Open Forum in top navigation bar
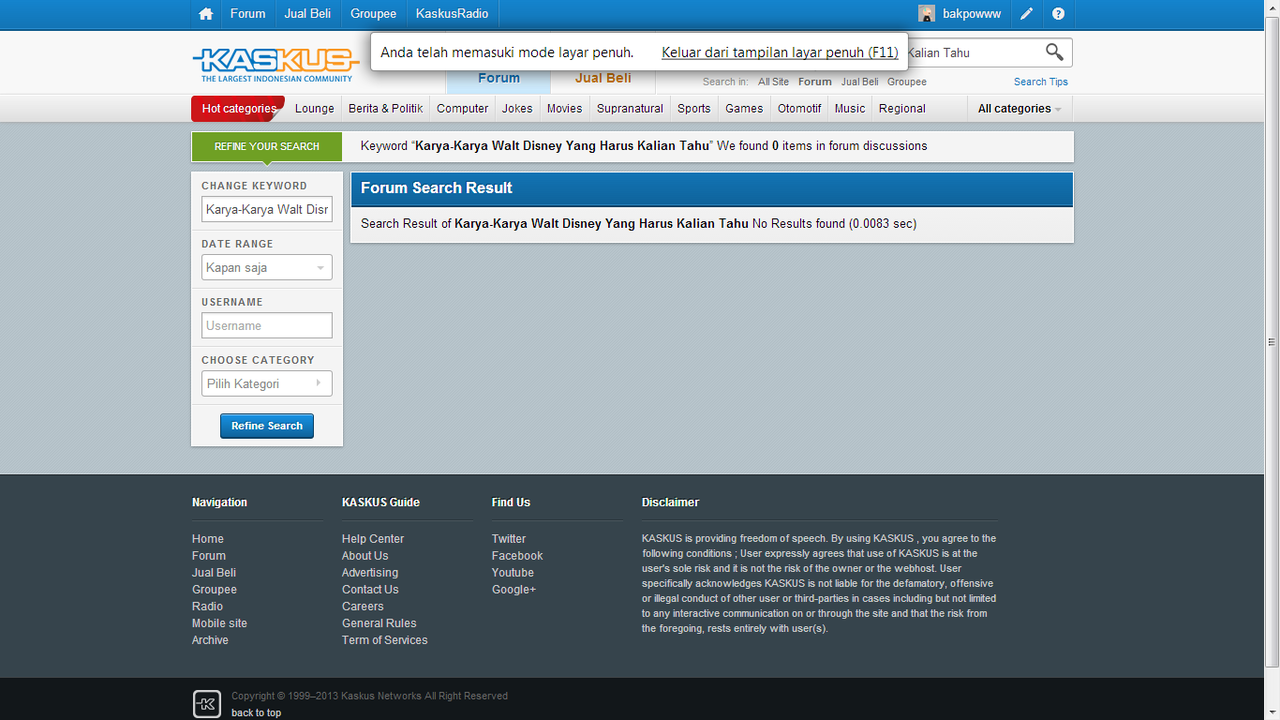The height and width of the screenshot is (720, 1280). (x=248, y=14)
